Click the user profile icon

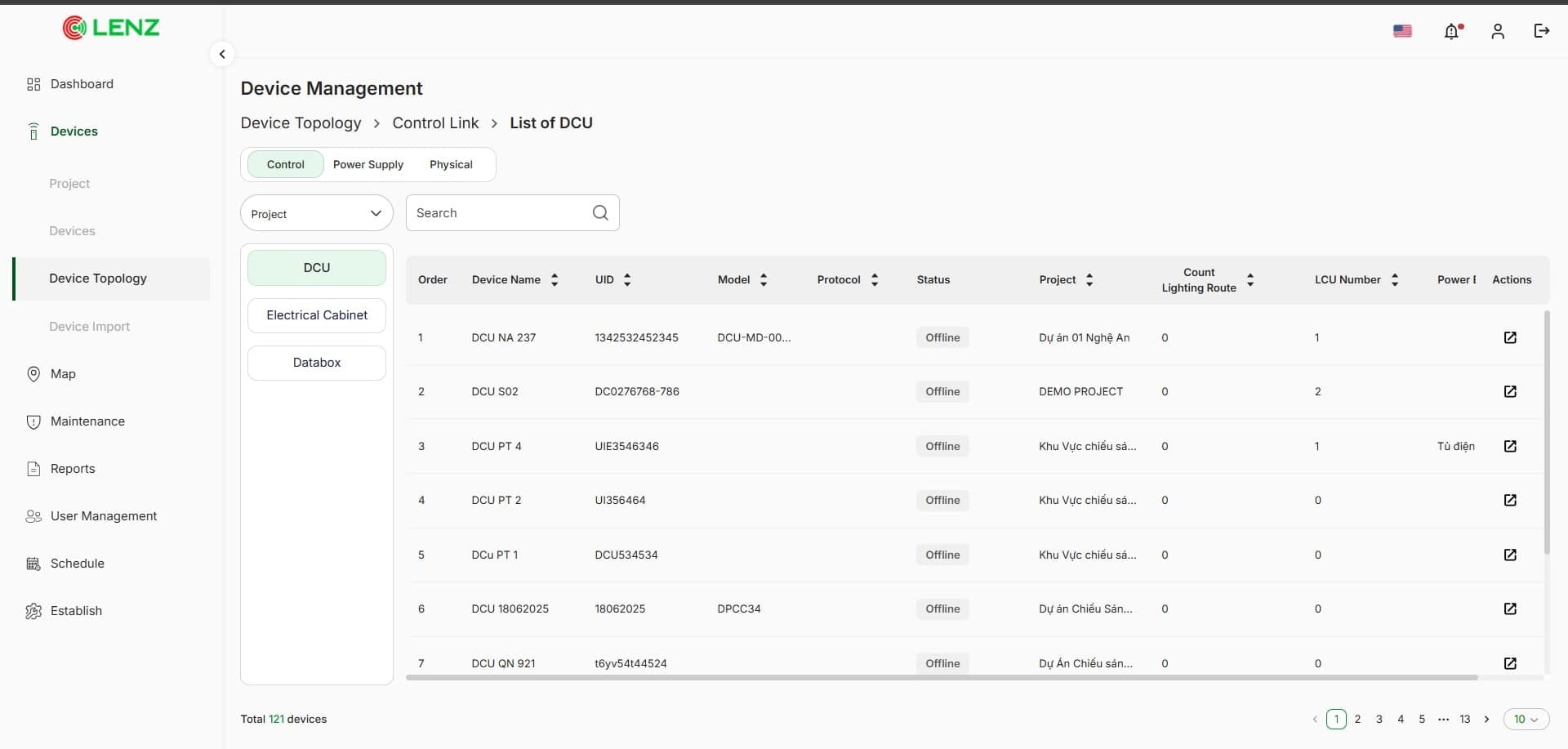(1497, 31)
